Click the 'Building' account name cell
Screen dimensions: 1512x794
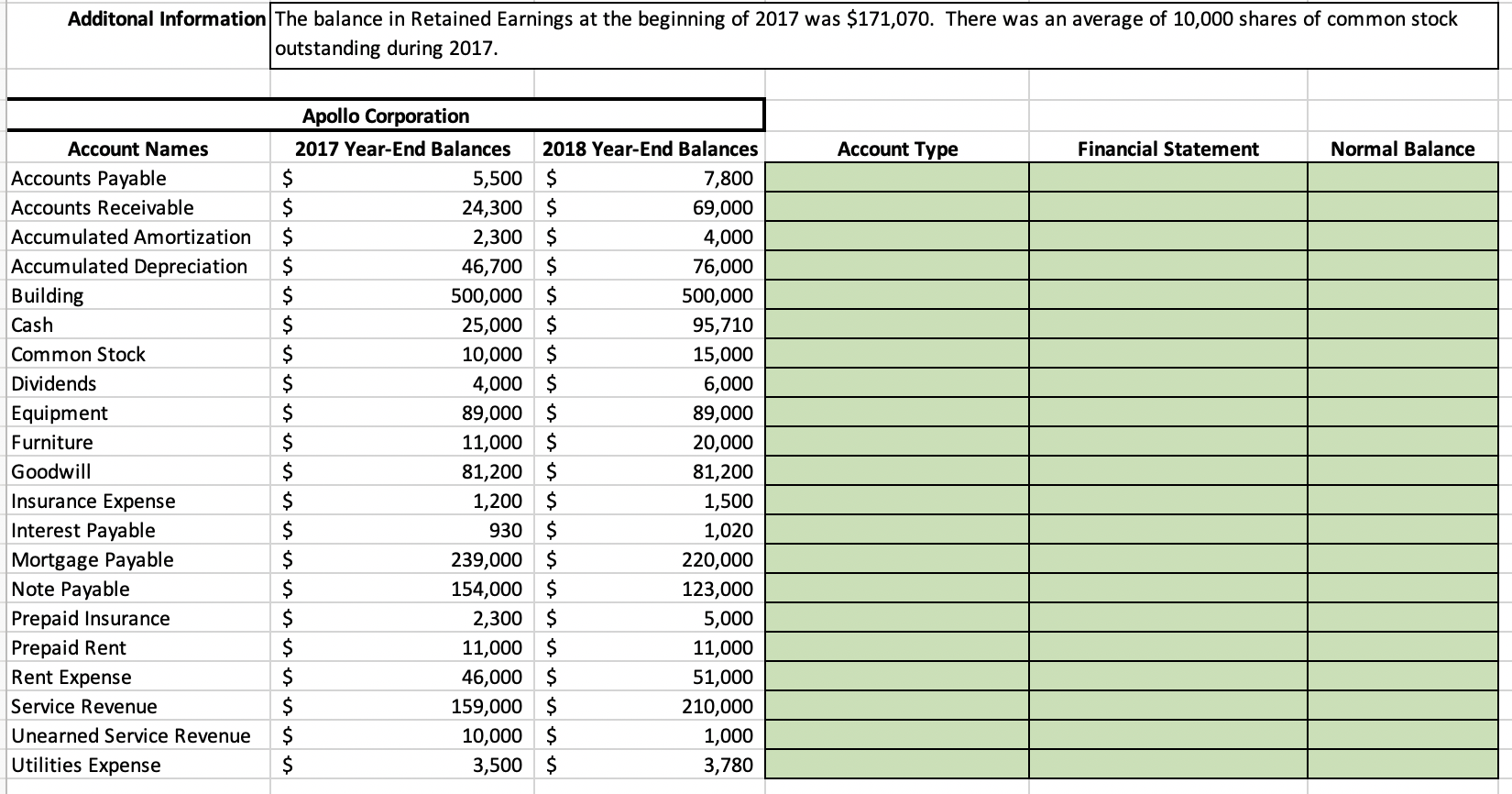pos(138,295)
